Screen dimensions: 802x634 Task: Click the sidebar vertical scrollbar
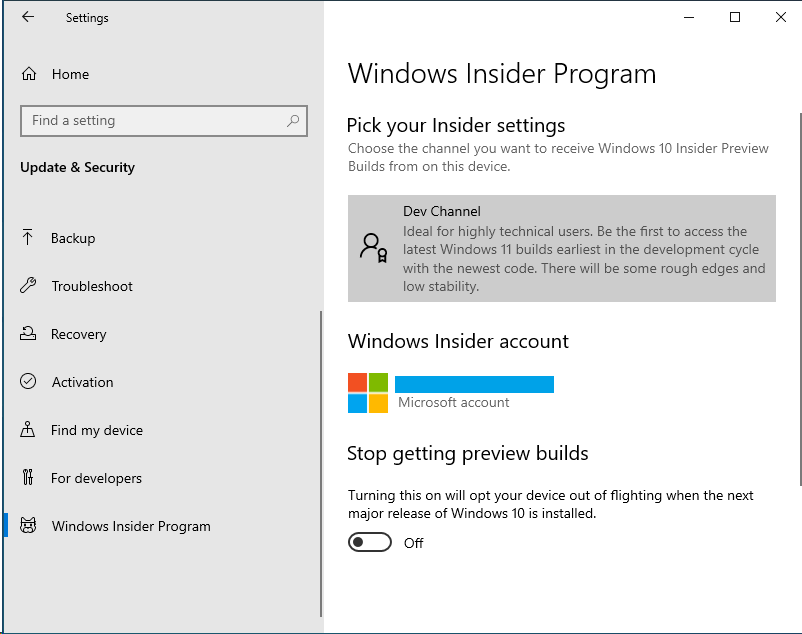[321, 464]
